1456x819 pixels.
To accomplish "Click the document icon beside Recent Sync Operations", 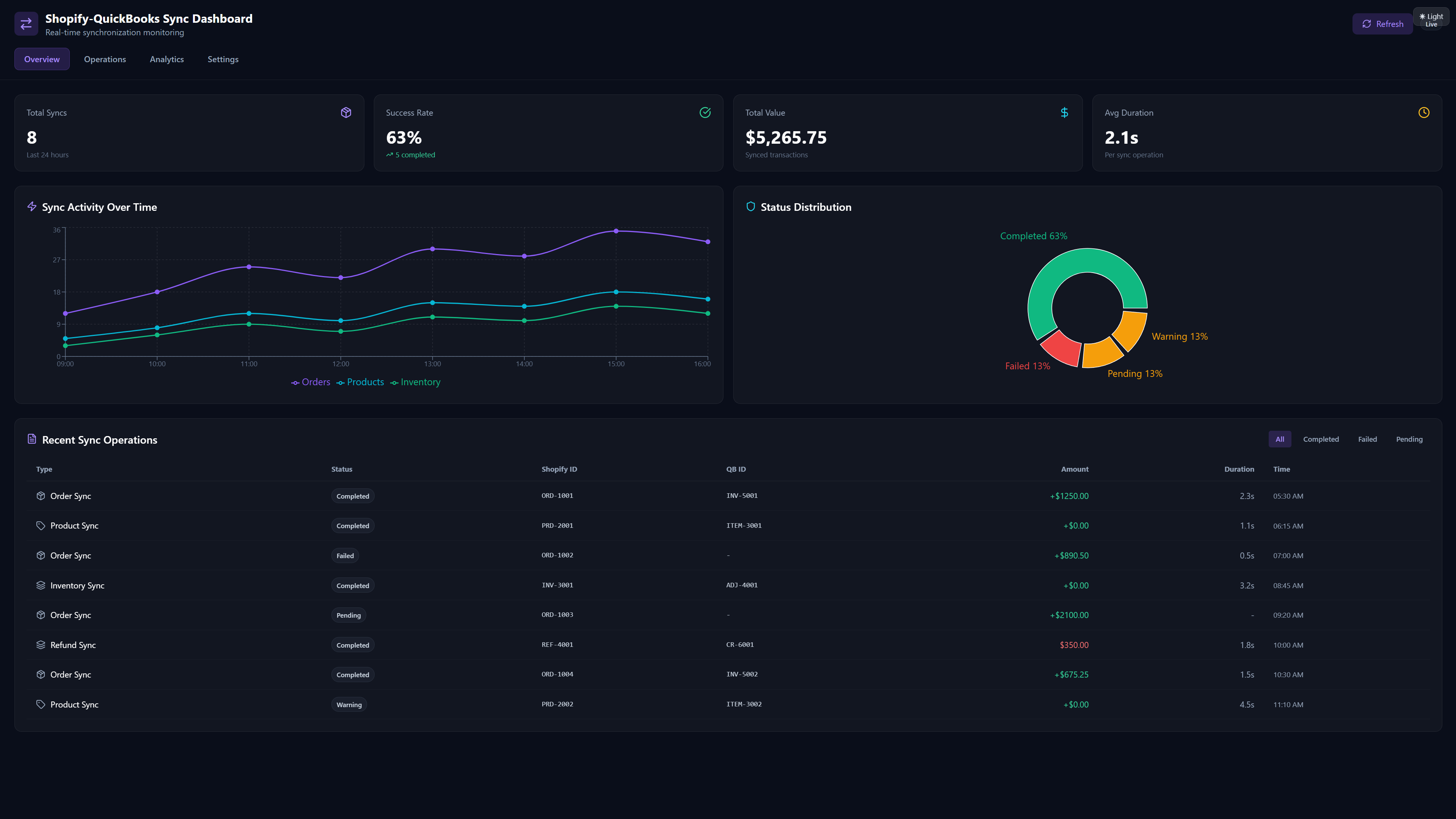I will [x=32, y=439].
